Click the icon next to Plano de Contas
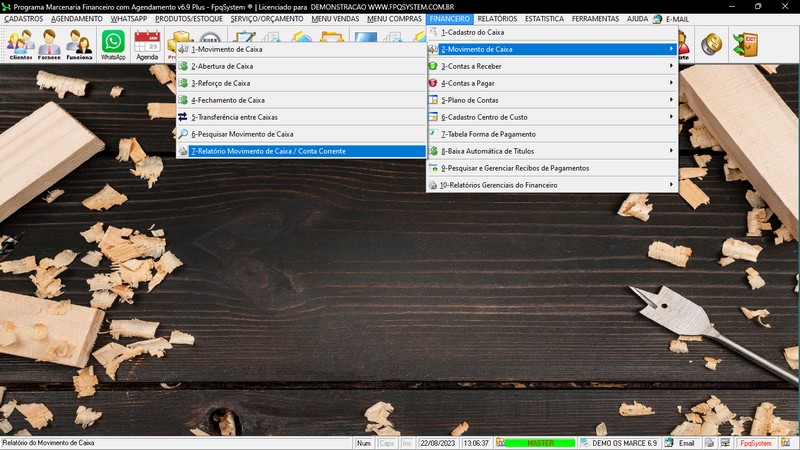Image resolution: width=800 pixels, height=450 pixels. [x=433, y=100]
